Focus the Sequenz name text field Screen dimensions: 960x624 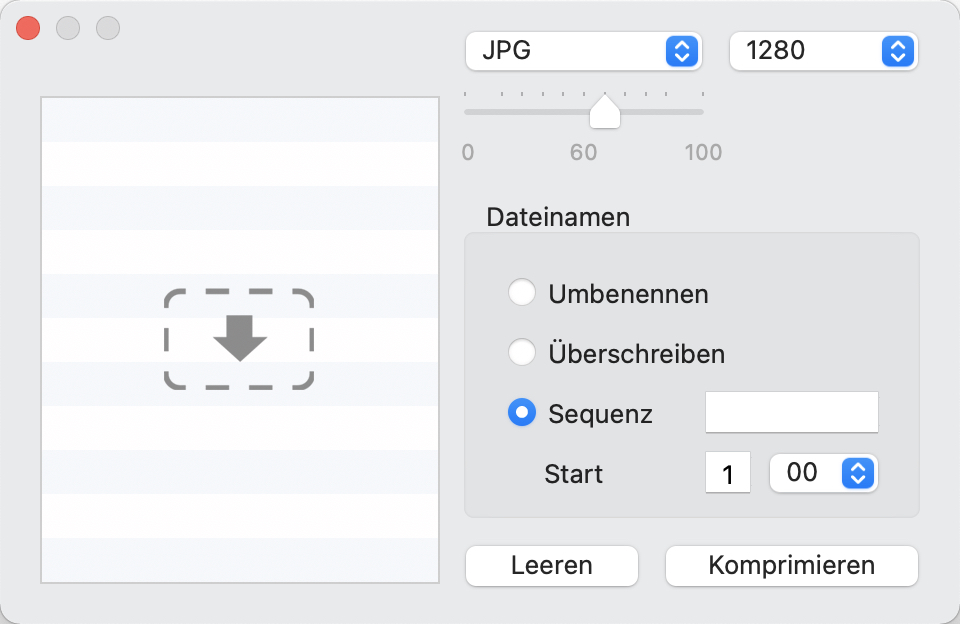[792, 412]
